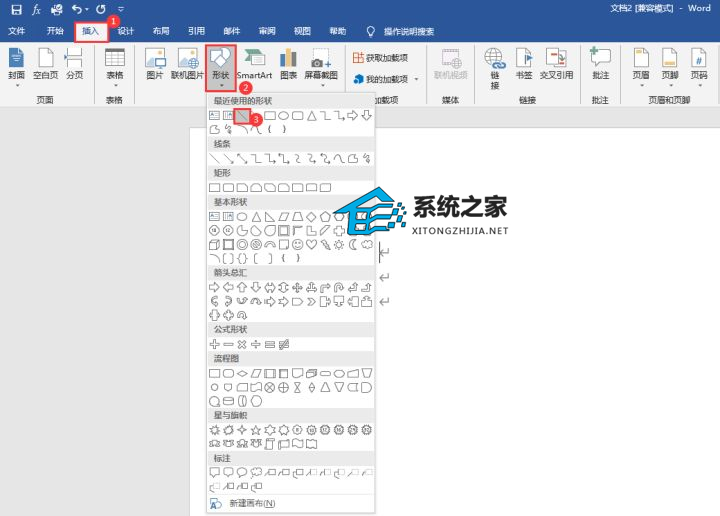Pick the smiley face basic shape
The image size is (720, 516).
point(299,244)
